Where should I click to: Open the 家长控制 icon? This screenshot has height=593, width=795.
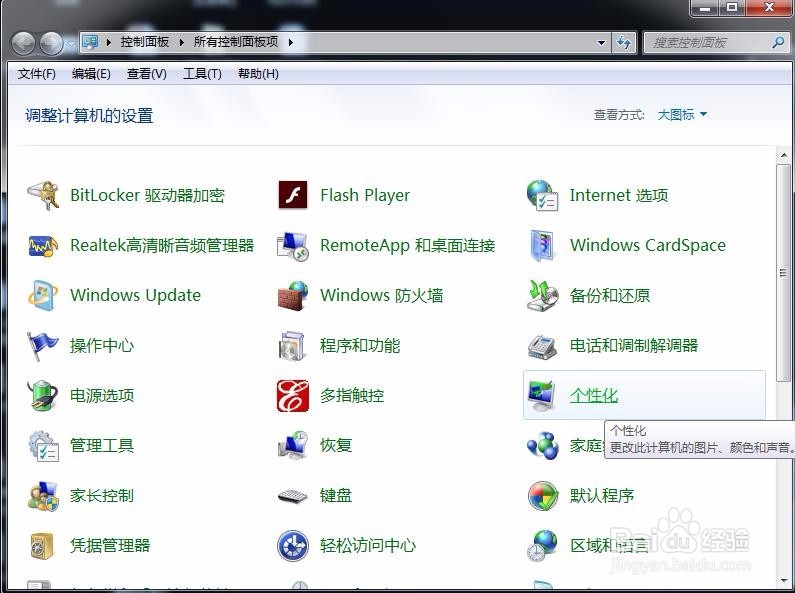(43, 496)
